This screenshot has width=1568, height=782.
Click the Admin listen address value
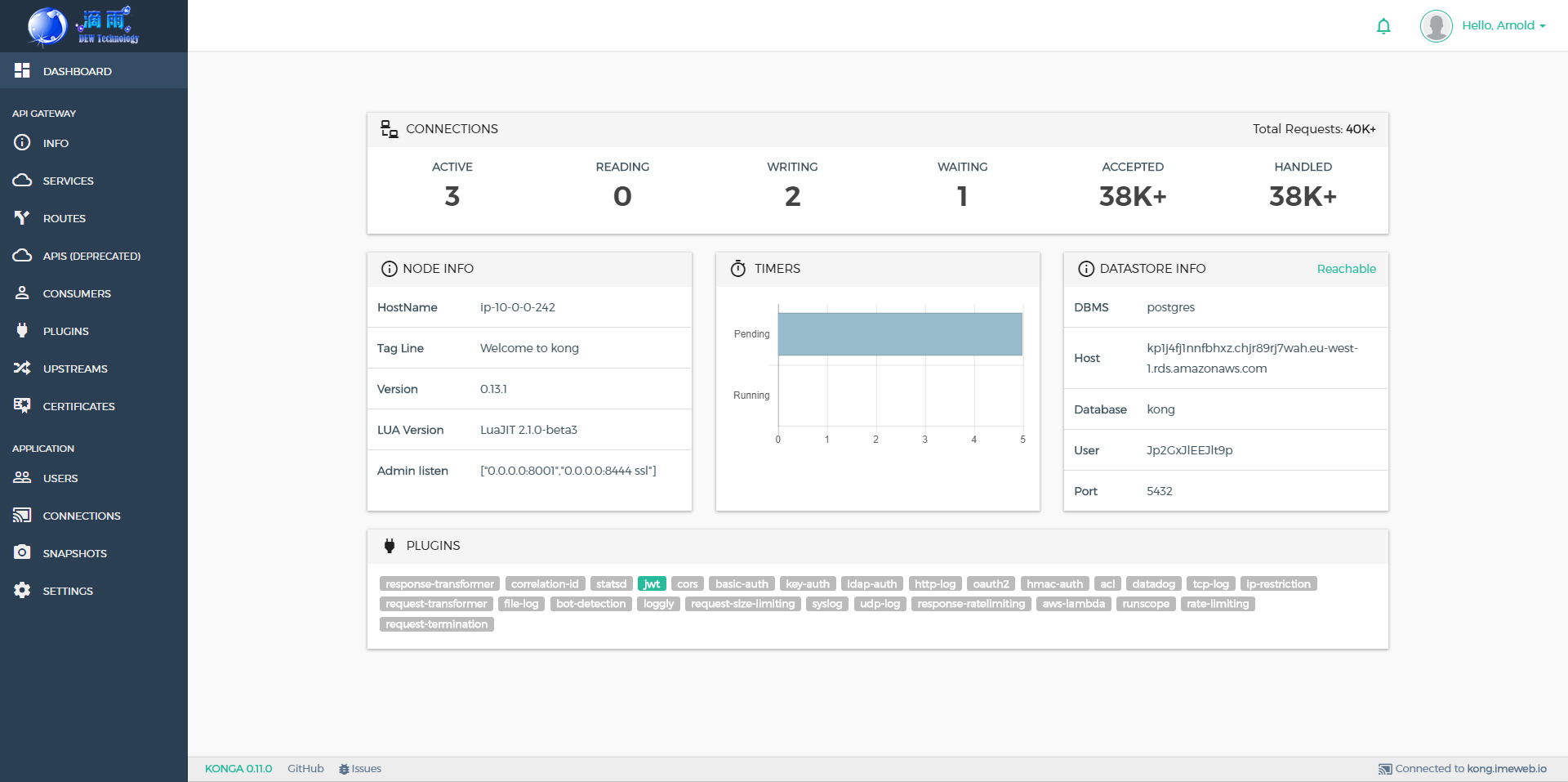568,471
